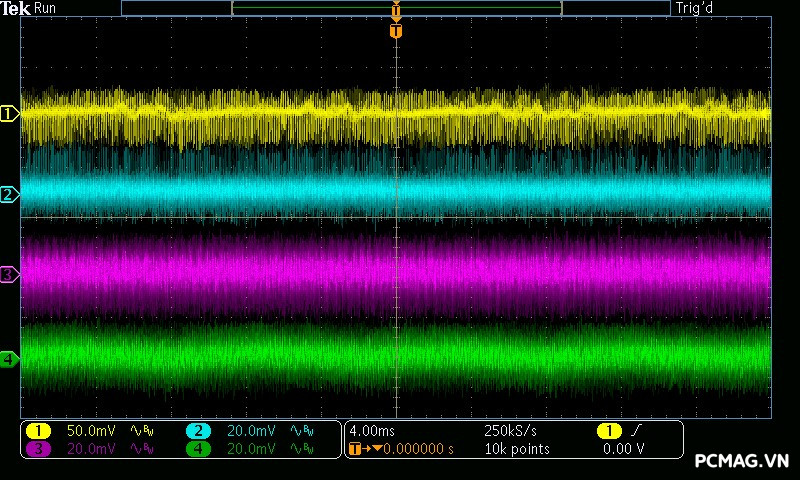Click the Tek logo in the corner
800x480 pixels.
click(x=17, y=8)
